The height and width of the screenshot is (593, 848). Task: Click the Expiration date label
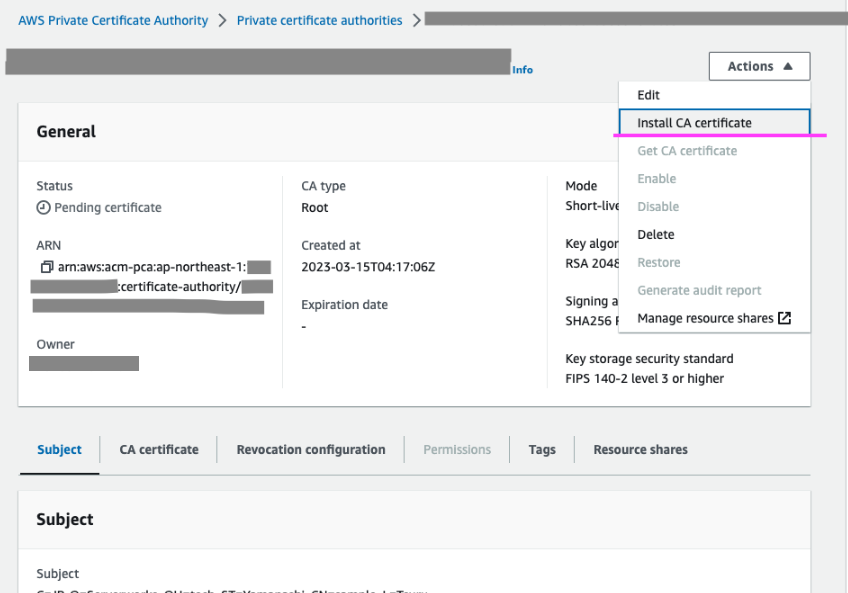pyautogui.click(x=344, y=305)
